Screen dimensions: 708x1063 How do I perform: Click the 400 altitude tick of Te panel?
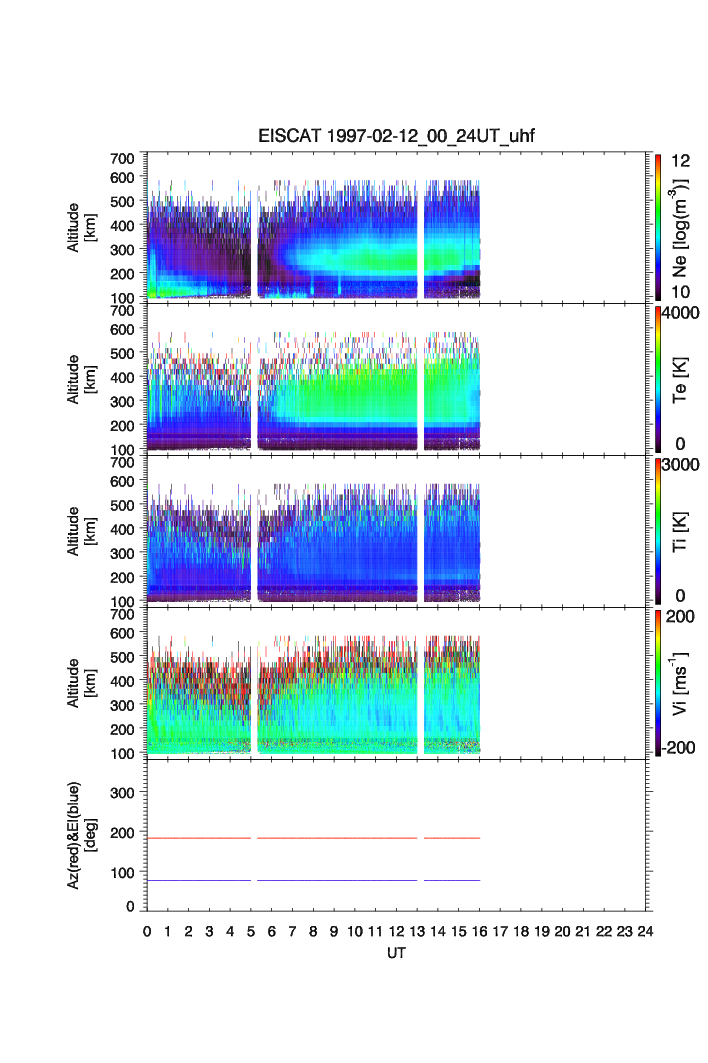[x=123, y=378]
